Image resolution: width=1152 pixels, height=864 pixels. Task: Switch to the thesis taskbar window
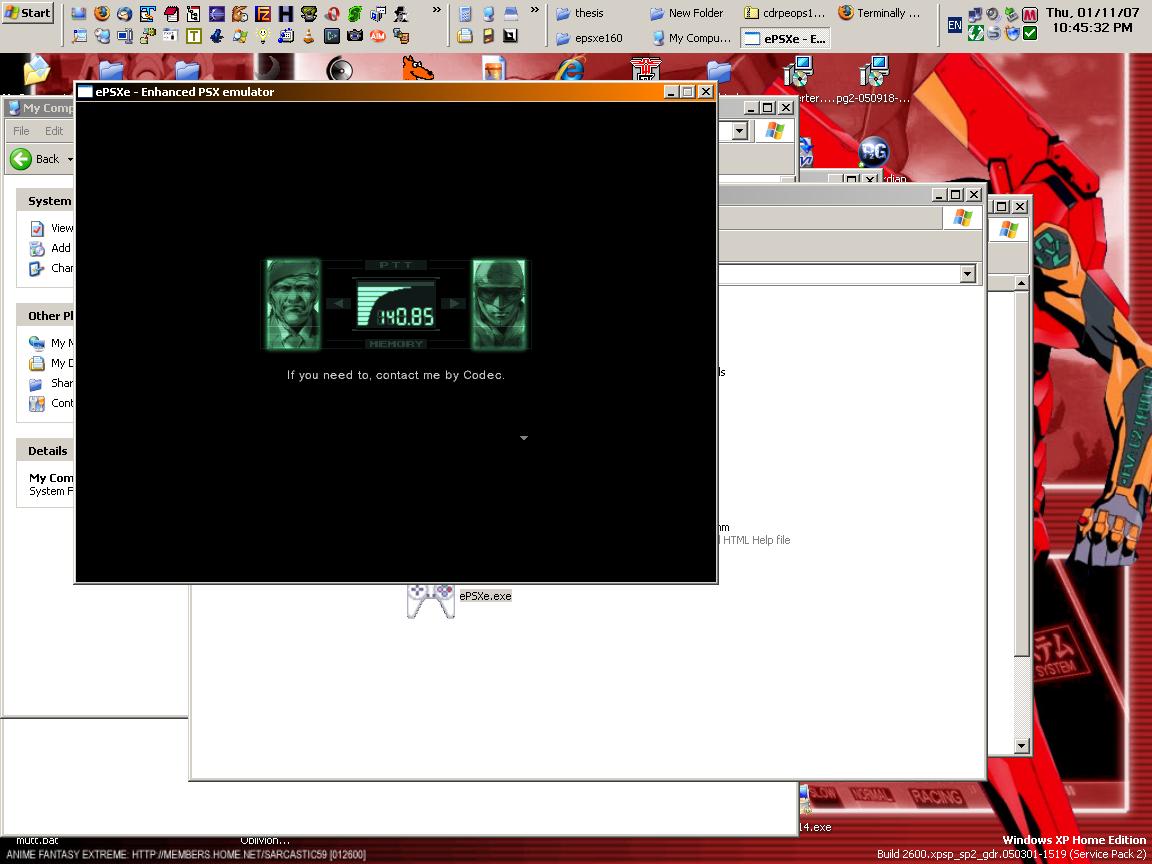click(588, 13)
